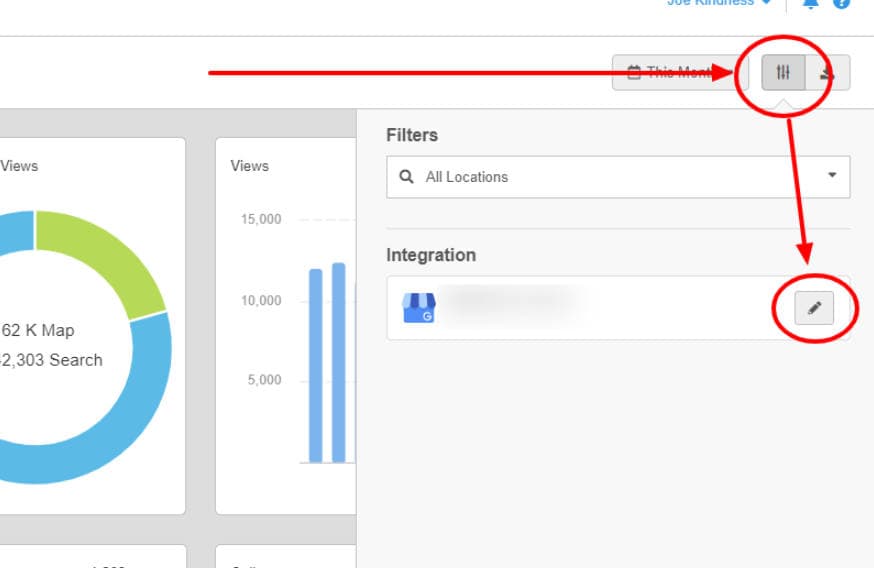
Task: Click the blue help question mark icon
Action: [841, 3]
